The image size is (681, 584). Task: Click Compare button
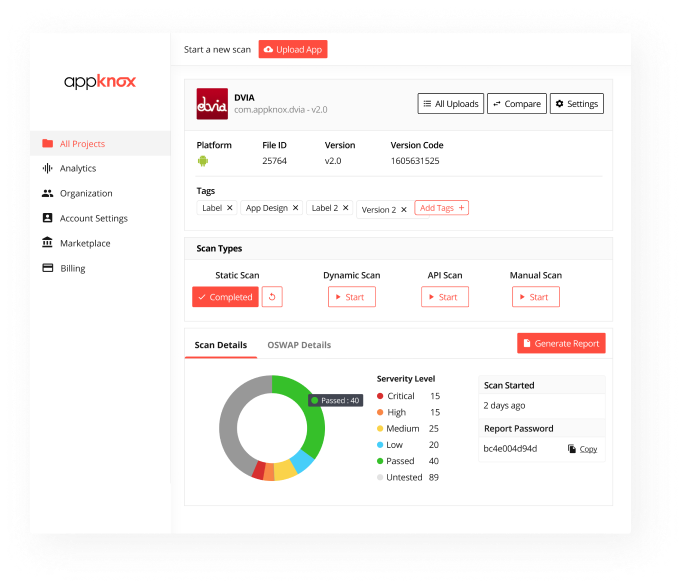pyautogui.click(x=517, y=103)
